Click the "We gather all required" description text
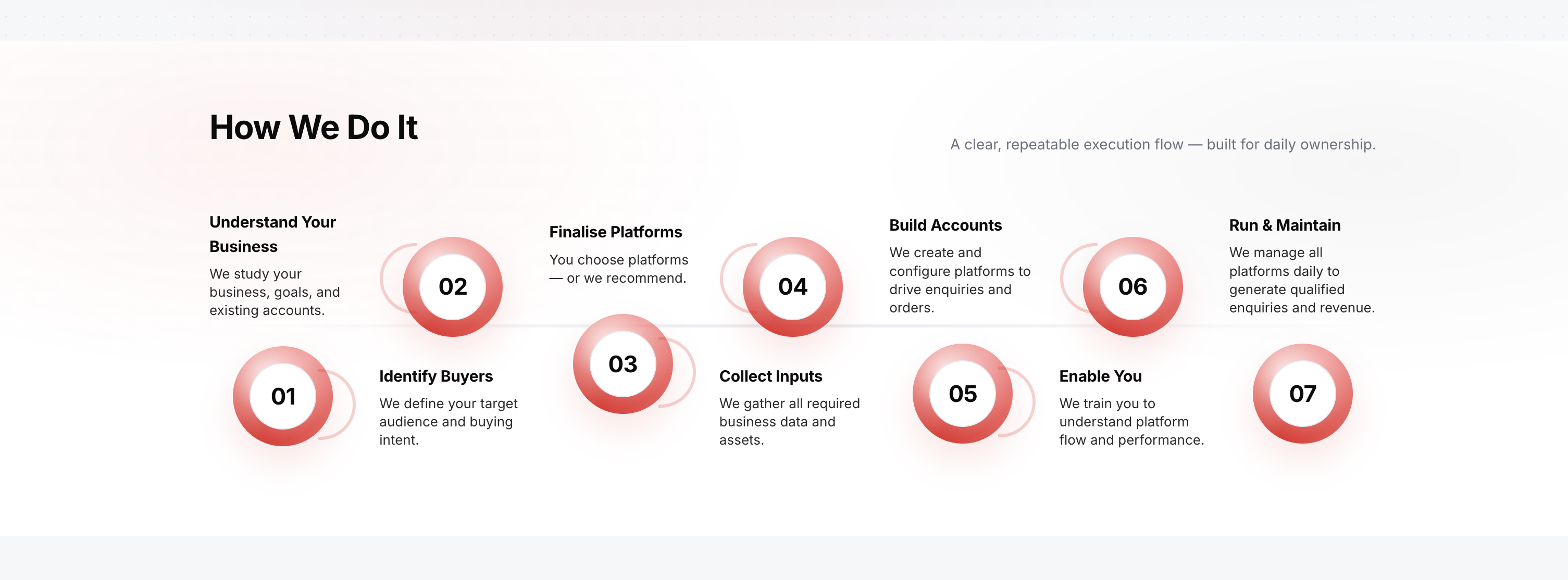1568x580 pixels. point(789,421)
